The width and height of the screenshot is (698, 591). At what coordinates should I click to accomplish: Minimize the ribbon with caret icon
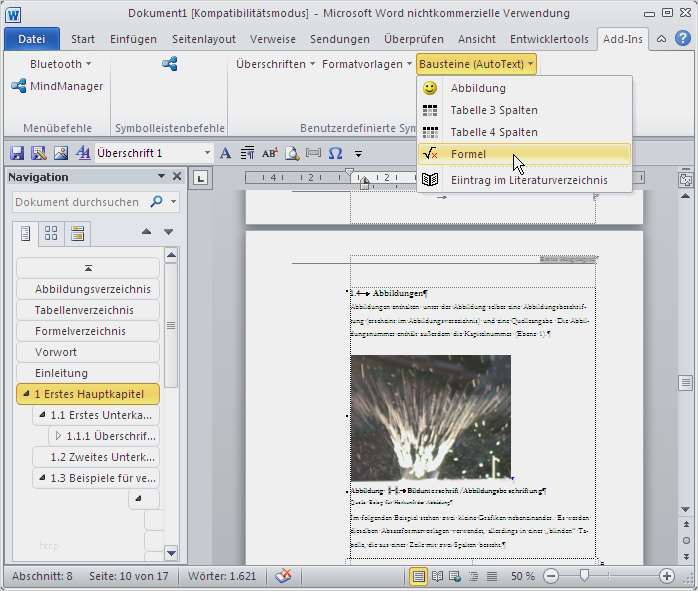[x=661, y=39]
